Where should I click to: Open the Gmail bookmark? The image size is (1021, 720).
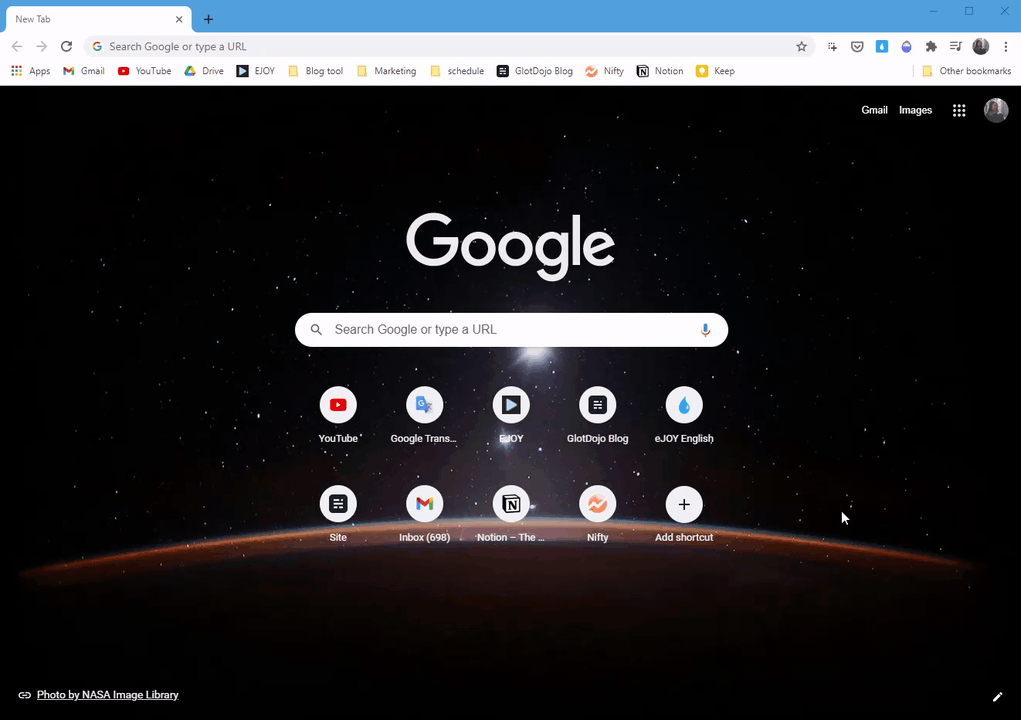point(84,71)
